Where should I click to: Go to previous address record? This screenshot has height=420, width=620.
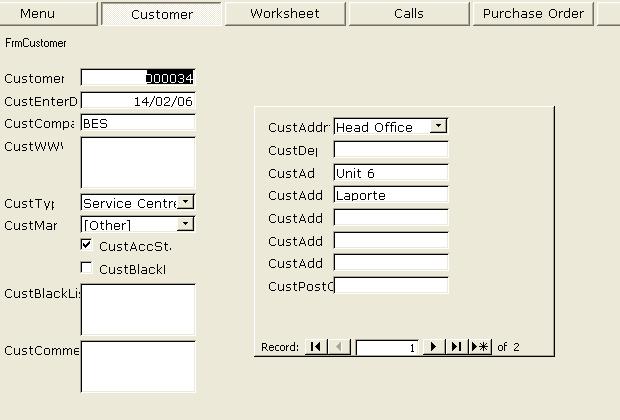click(x=338, y=347)
